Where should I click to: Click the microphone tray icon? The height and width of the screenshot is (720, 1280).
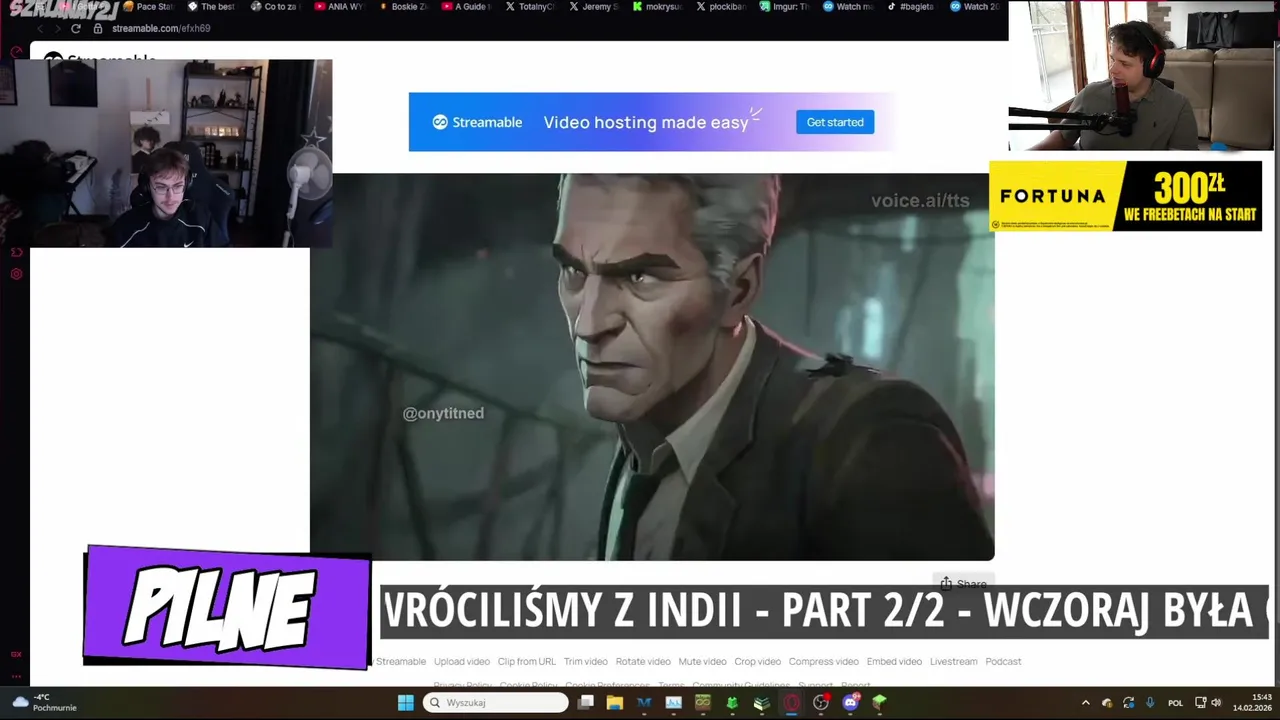click(x=1150, y=703)
